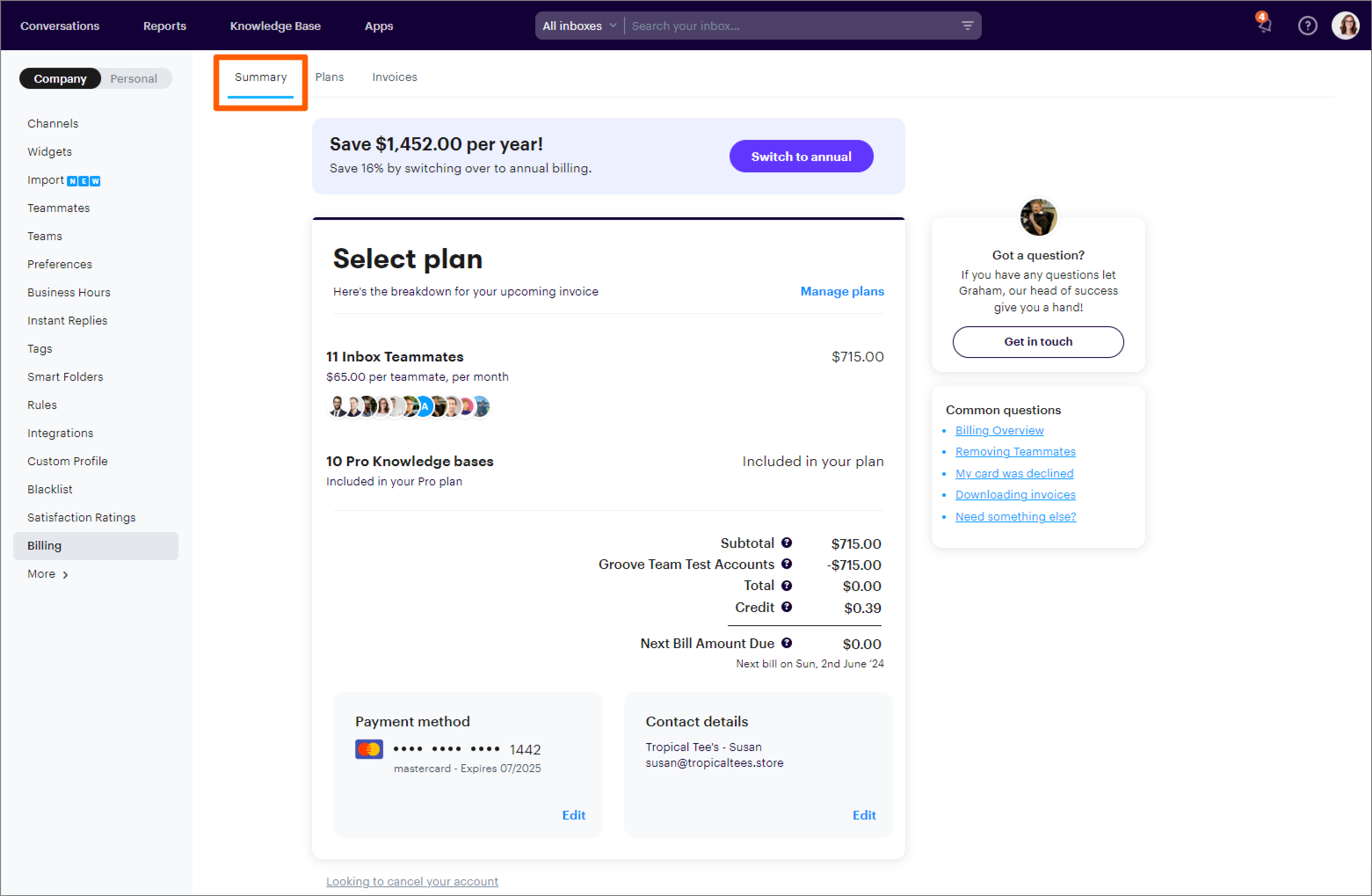Click the 10 Pro Knowledge bases heading
1372x896 pixels.
(x=410, y=461)
